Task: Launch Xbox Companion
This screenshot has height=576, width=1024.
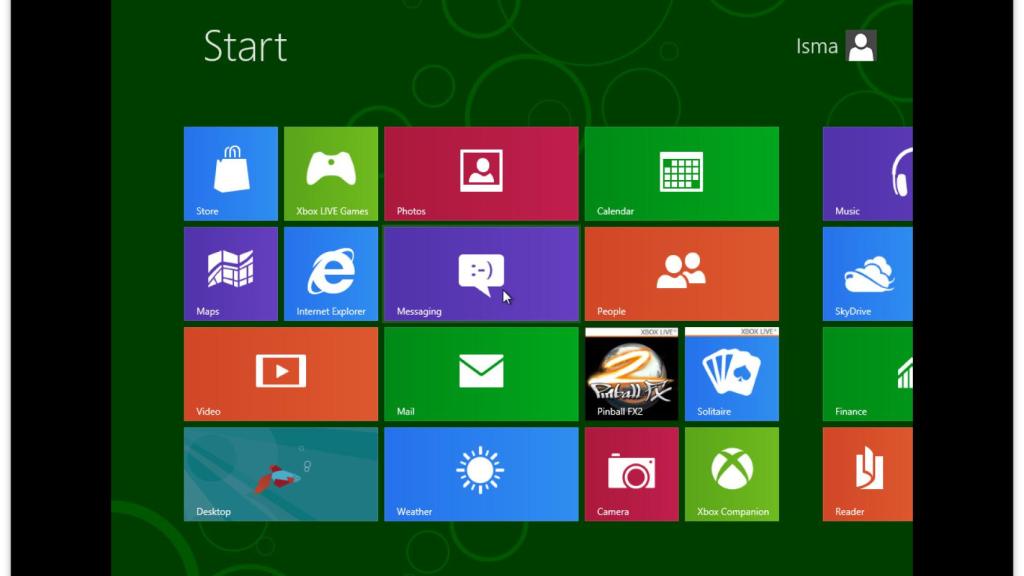Action: click(x=731, y=474)
